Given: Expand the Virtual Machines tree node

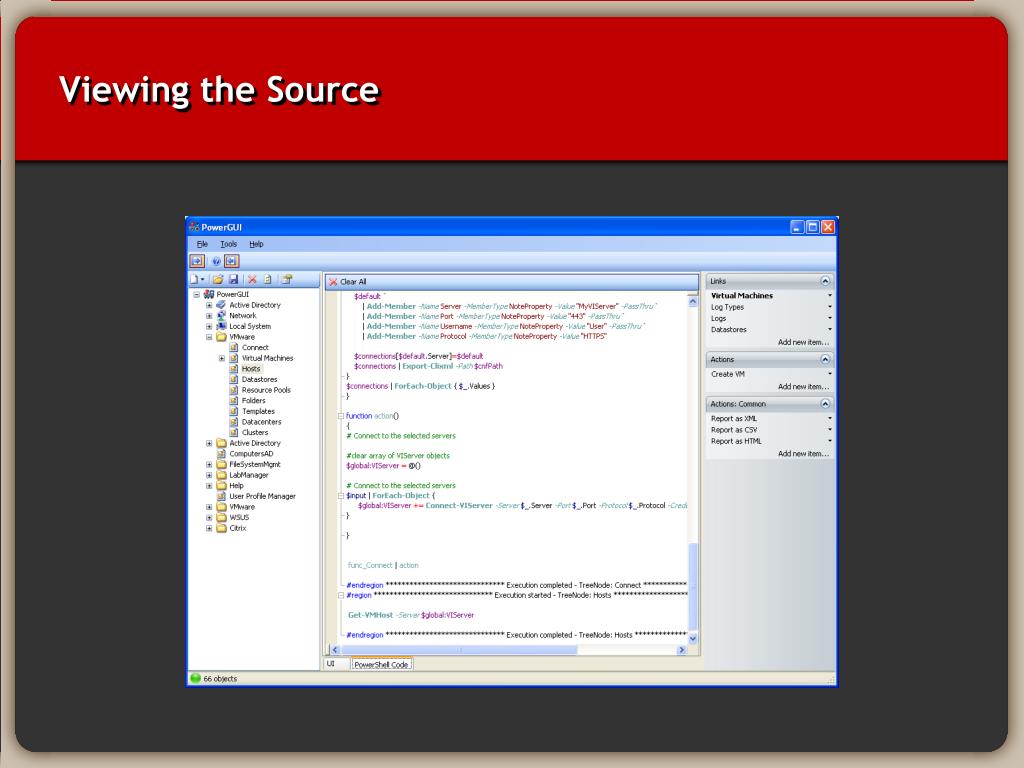Looking at the screenshot, I should coord(221,358).
